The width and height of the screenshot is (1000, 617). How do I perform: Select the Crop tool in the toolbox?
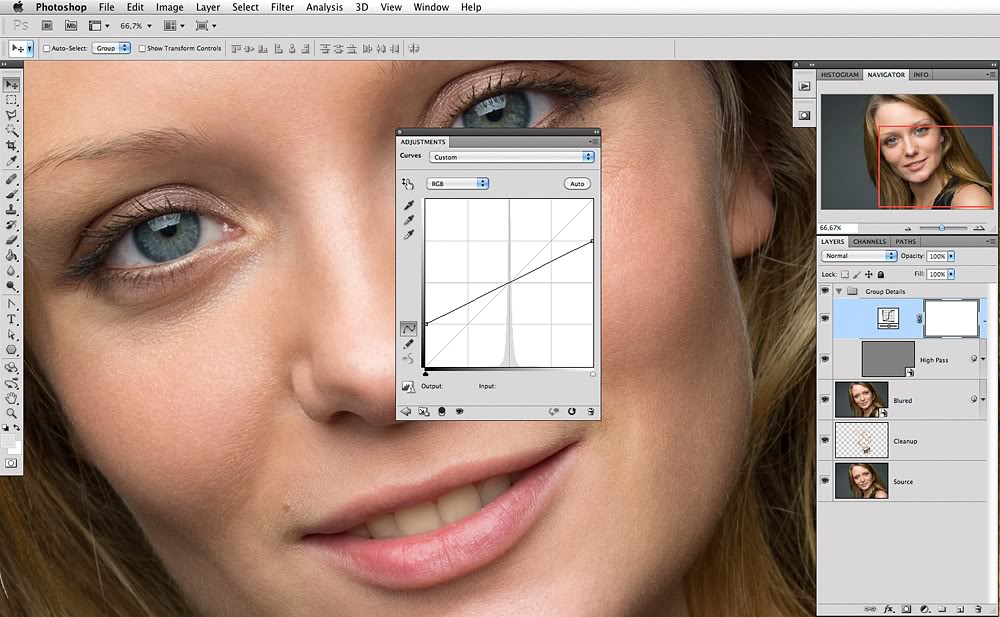11,145
